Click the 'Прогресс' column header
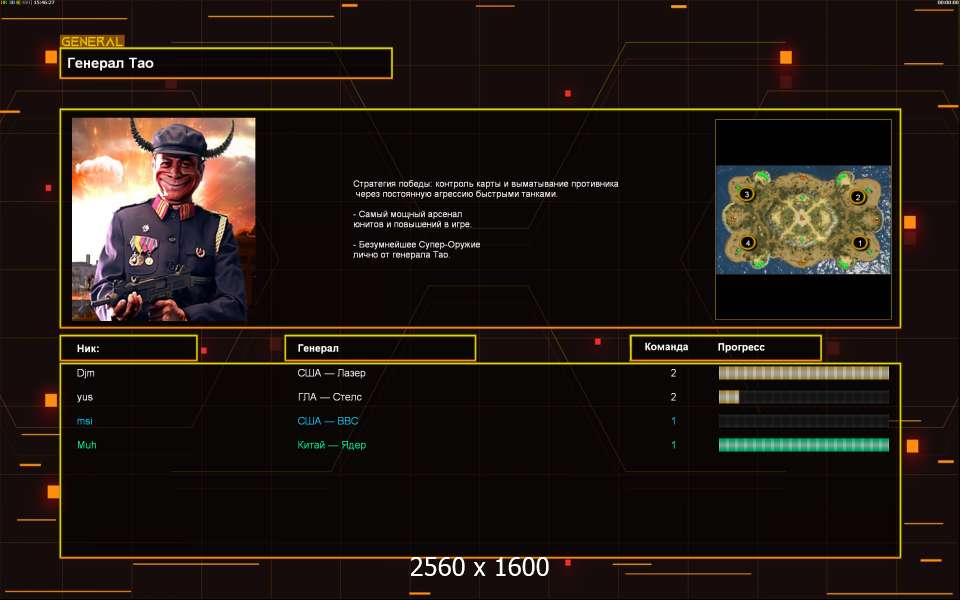960x600 pixels. click(741, 347)
